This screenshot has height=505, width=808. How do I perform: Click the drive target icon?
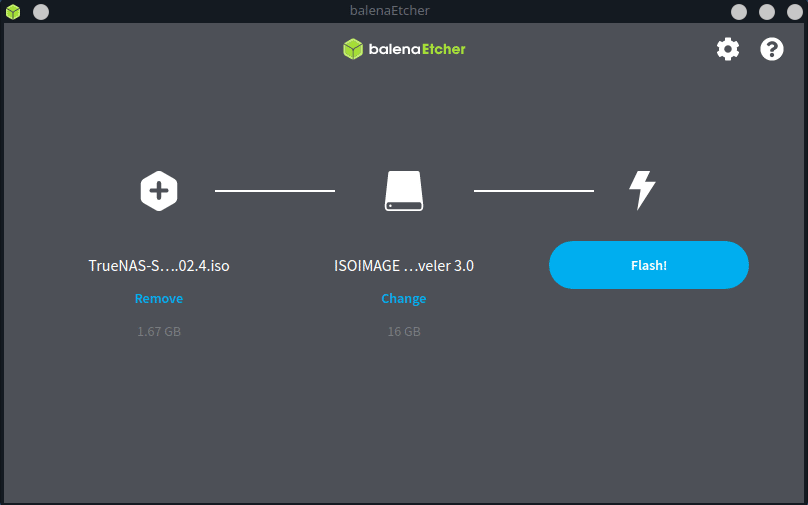tap(404, 191)
